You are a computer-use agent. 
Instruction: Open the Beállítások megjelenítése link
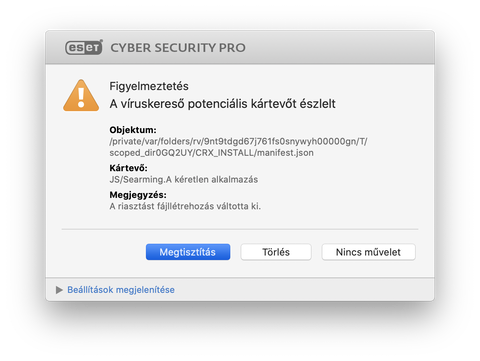pyautogui.click(x=121, y=290)
